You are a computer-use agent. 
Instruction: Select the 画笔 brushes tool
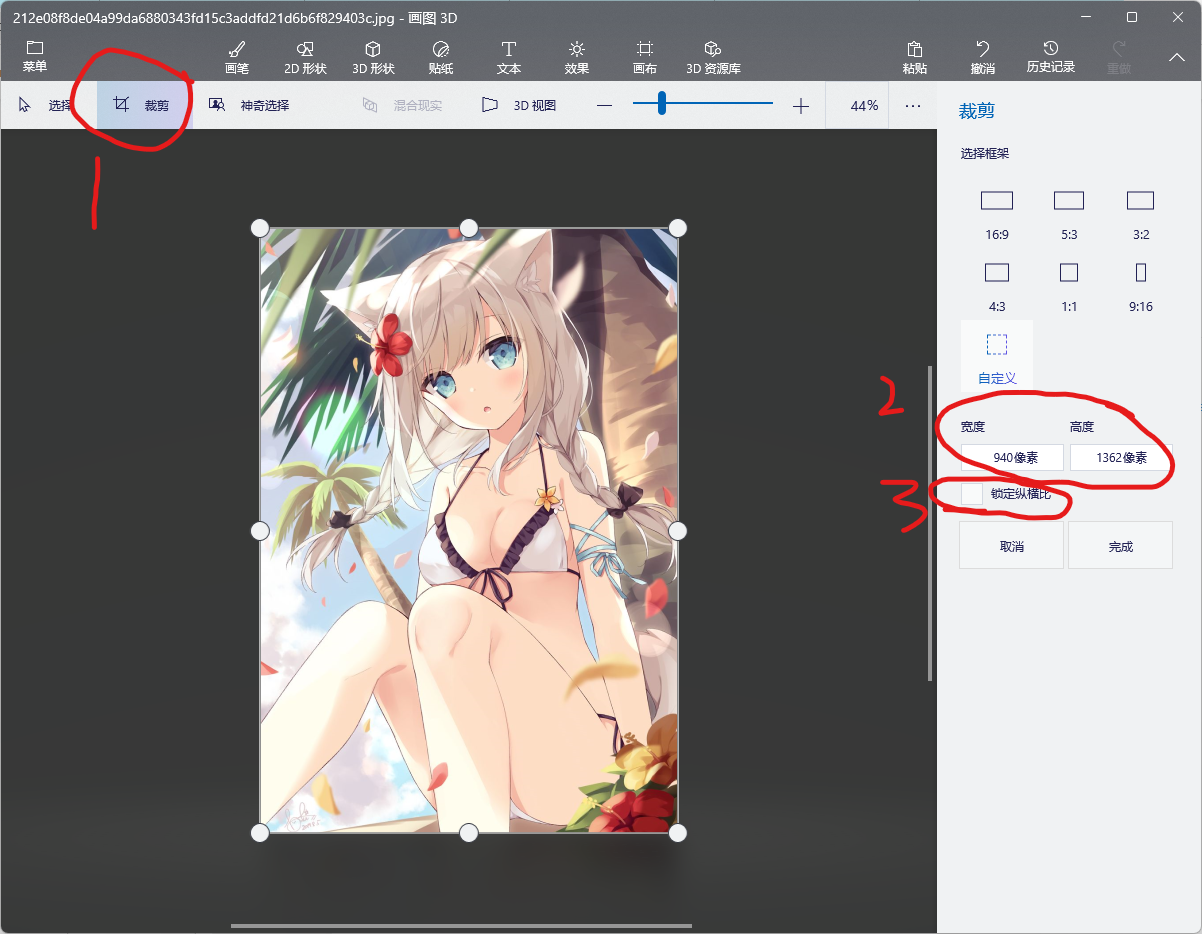click(x=237, y=57)
